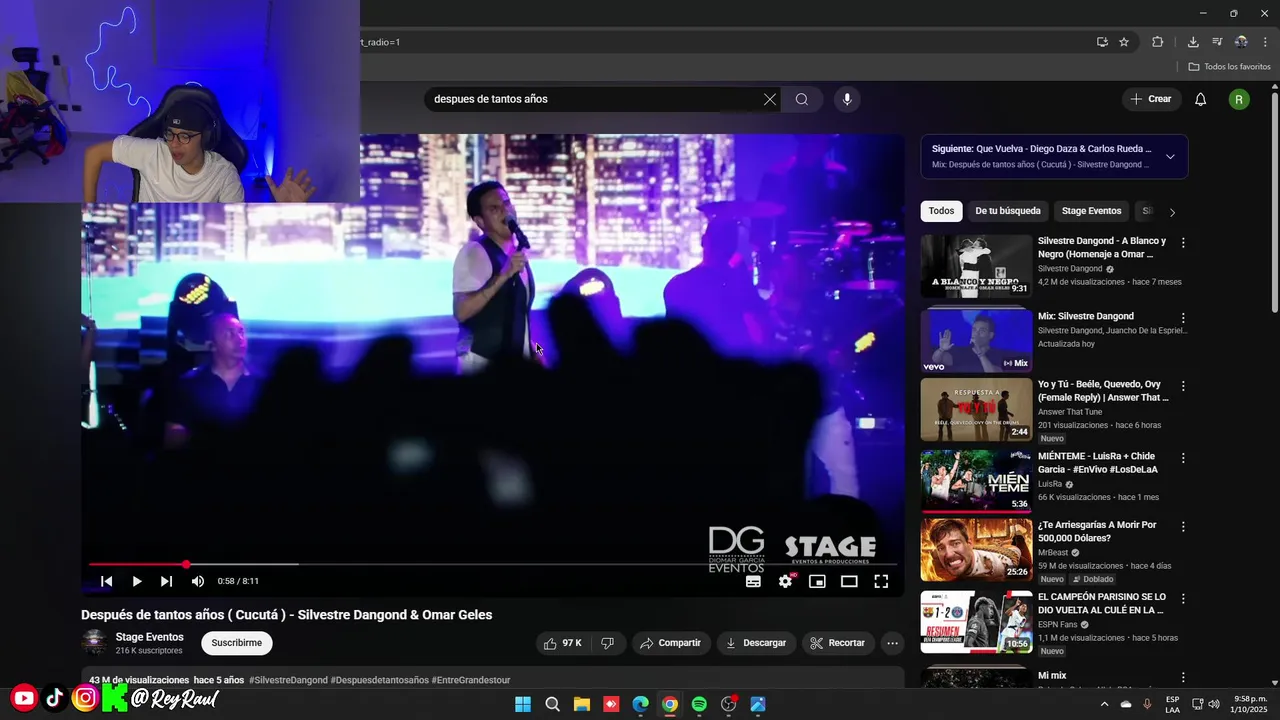Run search with the magnifier button
The width and height of the screenshot is (1280, 720).
tap(802, 99)
